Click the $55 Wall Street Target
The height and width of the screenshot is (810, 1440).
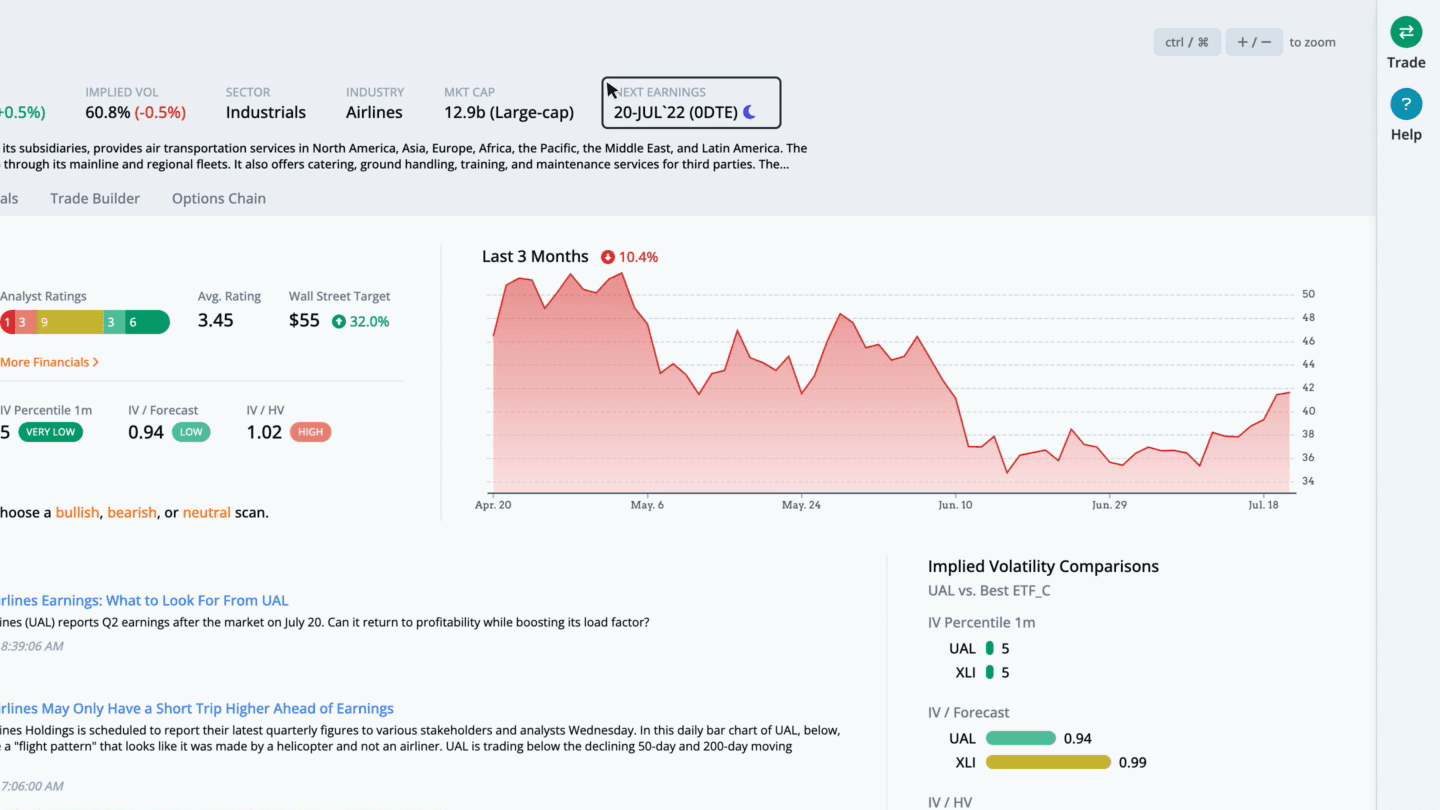click(304, 321)
